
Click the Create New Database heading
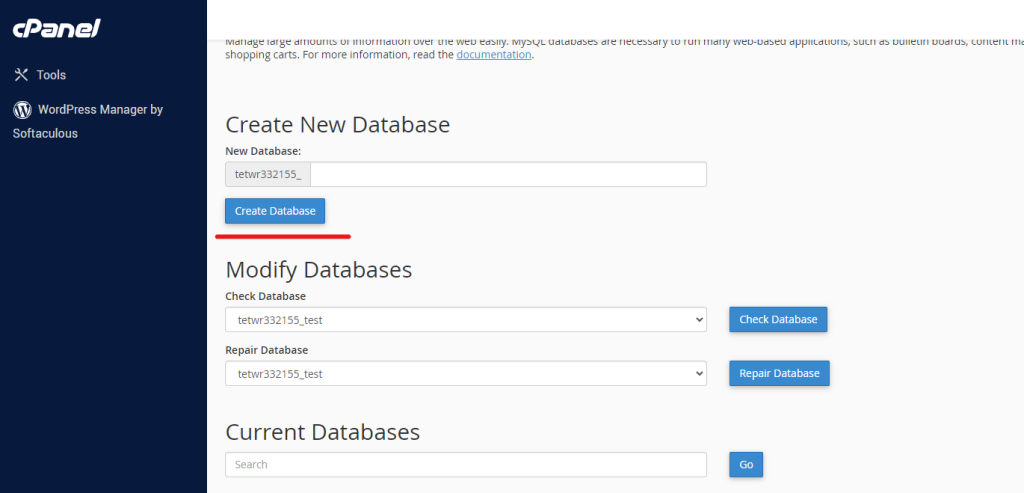pos(337,125)
